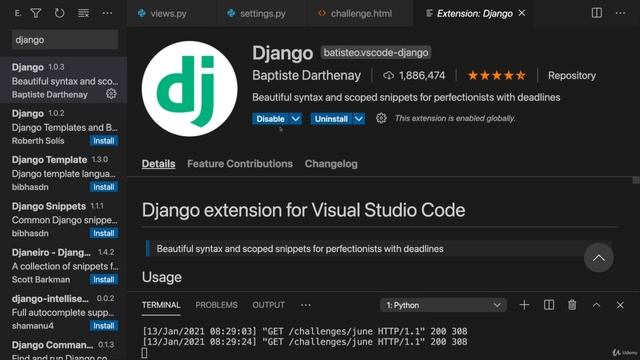Click publisher name Baptiste Darthenay in header

[307, 76]
